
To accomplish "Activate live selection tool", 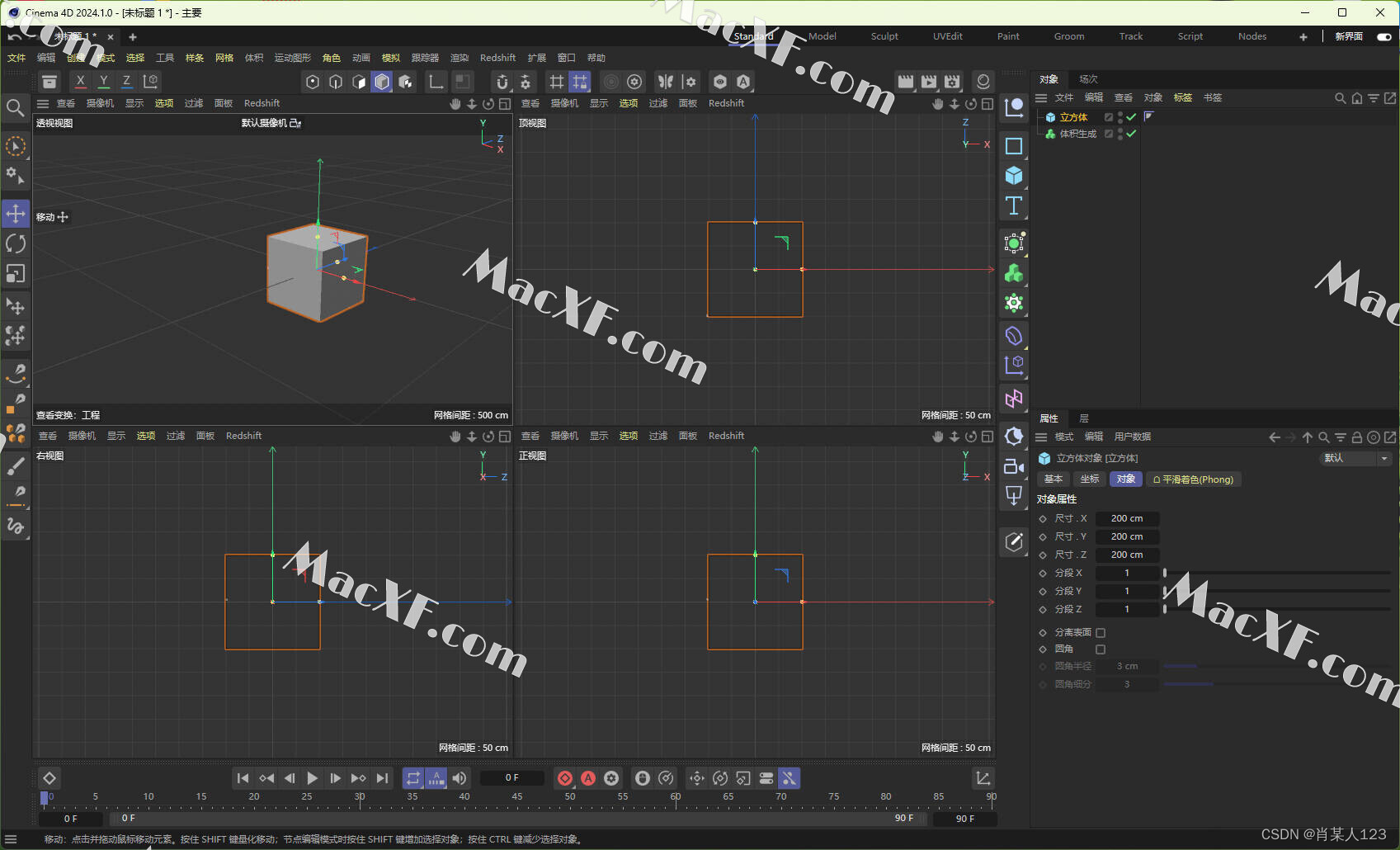I will [x=16, y=146].
